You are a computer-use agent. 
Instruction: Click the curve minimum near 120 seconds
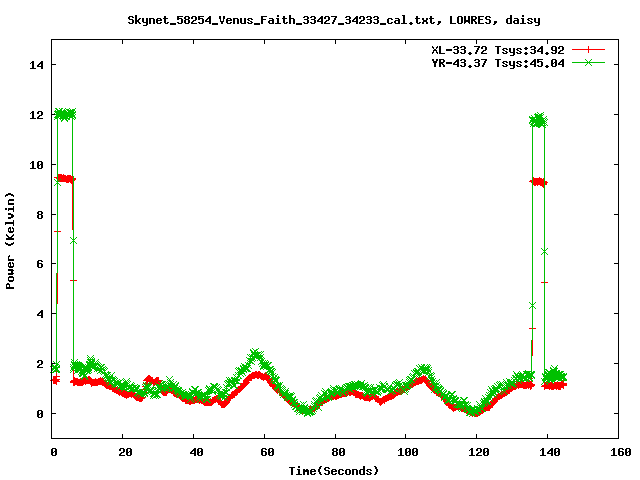[x=475, y=411]
